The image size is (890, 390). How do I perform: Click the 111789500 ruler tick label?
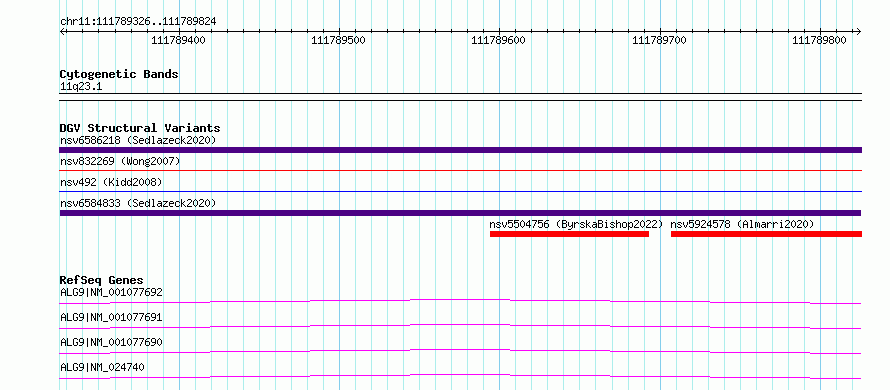[x=339, y=40]
